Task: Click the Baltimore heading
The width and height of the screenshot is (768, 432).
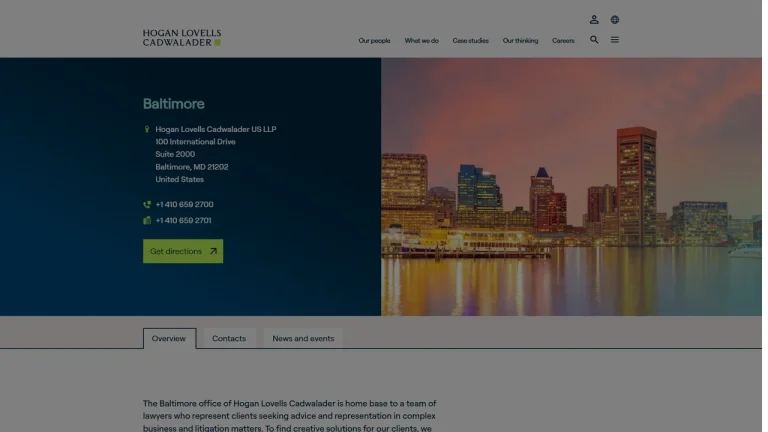Action: point(173,104)
